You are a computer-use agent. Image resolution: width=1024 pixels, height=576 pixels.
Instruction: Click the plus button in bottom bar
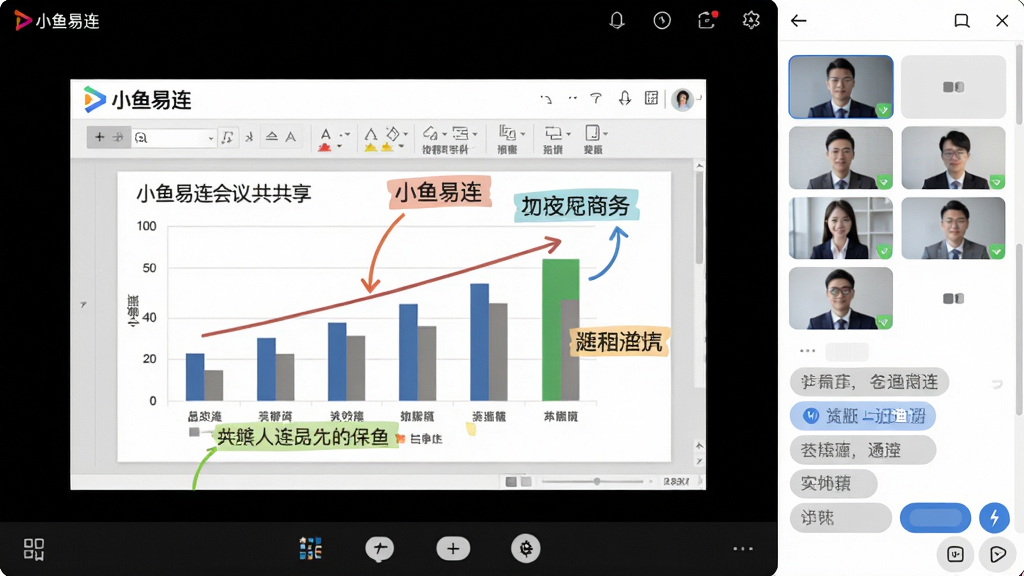point(453,549)
